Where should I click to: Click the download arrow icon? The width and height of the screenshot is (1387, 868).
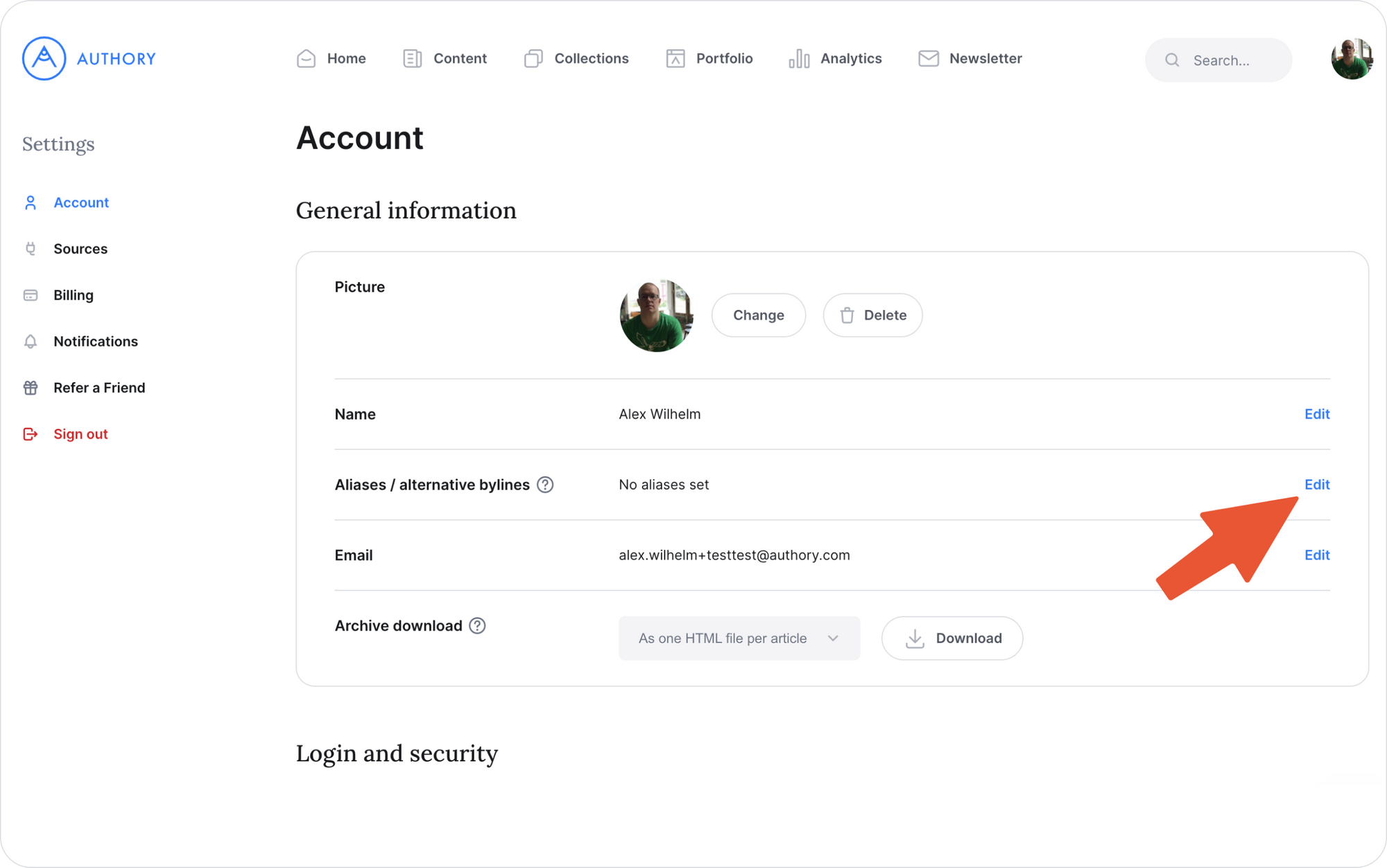[x=915, y=639]
